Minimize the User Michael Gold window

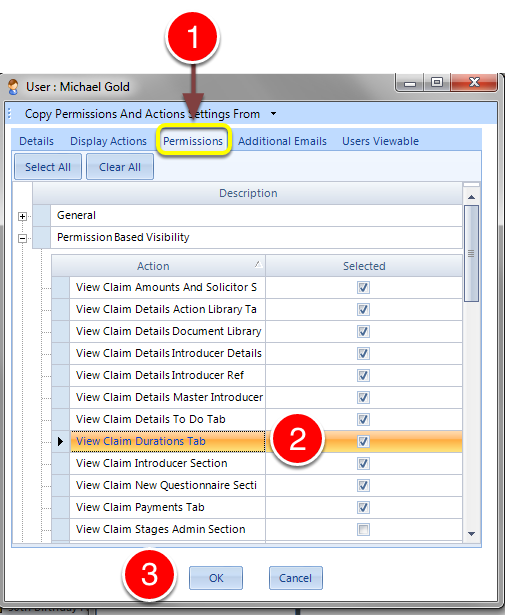tap(410, 82)
